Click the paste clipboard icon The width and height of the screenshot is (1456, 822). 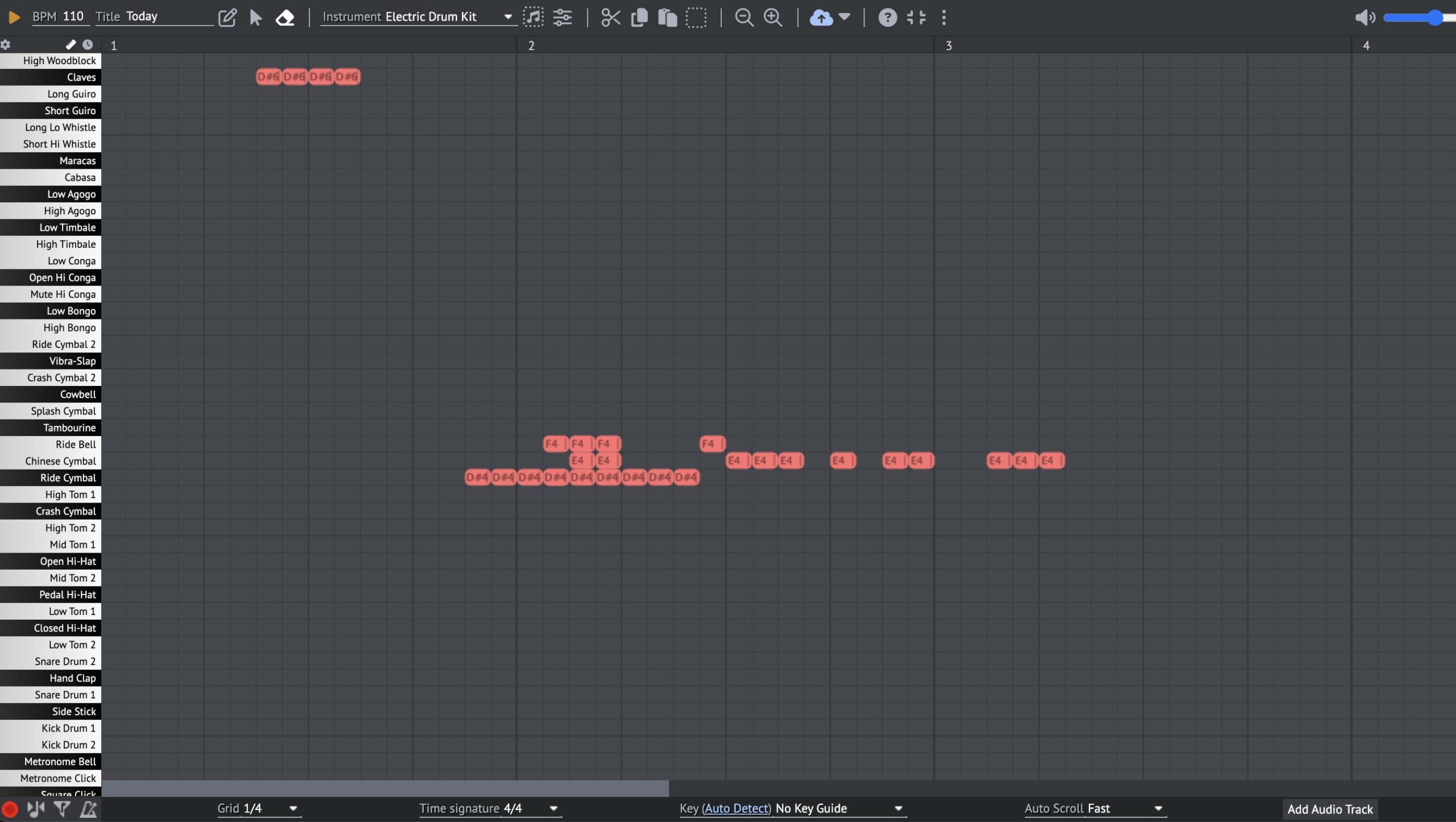tap(667, 17)
